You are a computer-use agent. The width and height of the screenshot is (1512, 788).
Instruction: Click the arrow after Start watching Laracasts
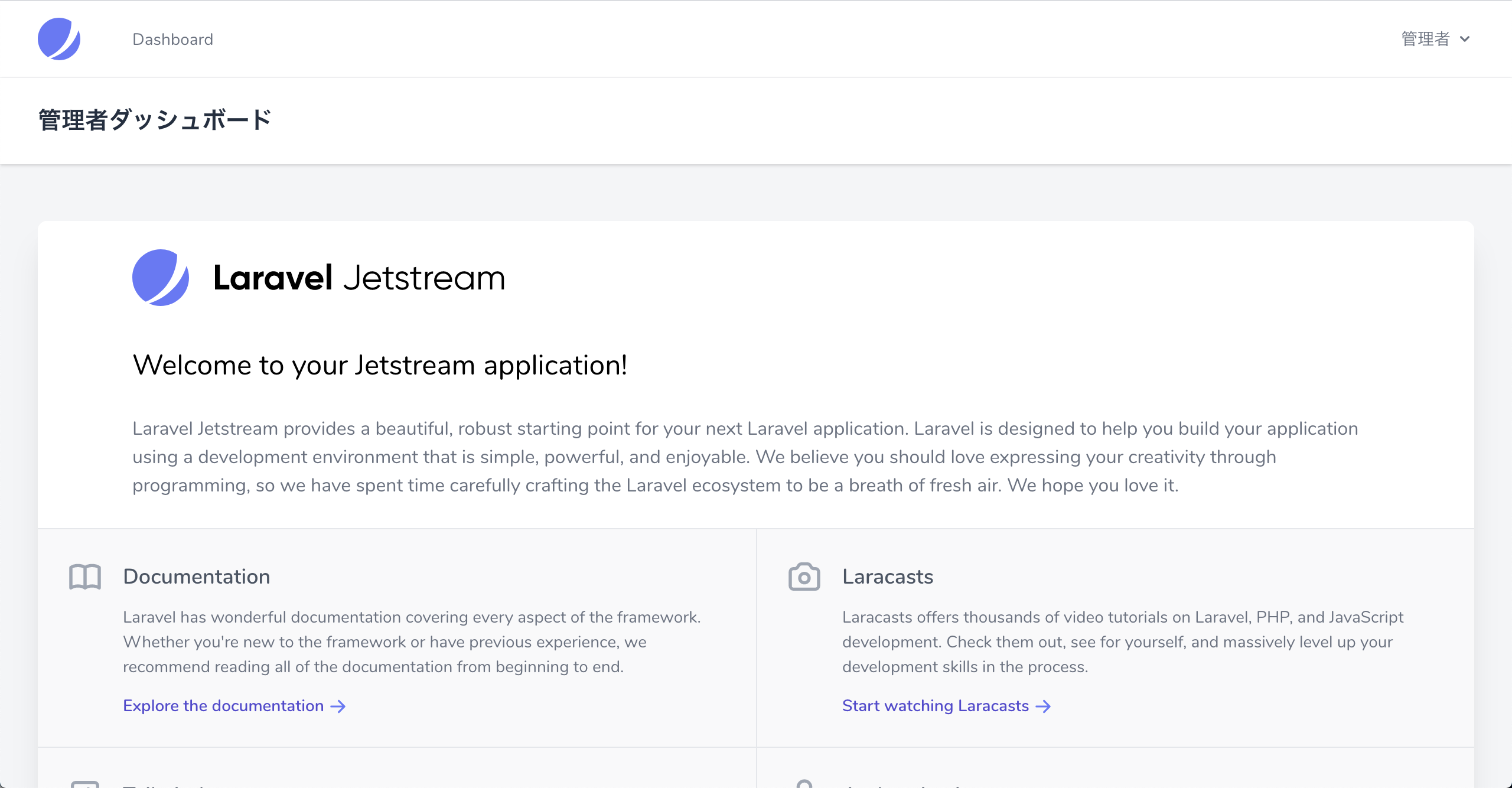pos(1044,706)
